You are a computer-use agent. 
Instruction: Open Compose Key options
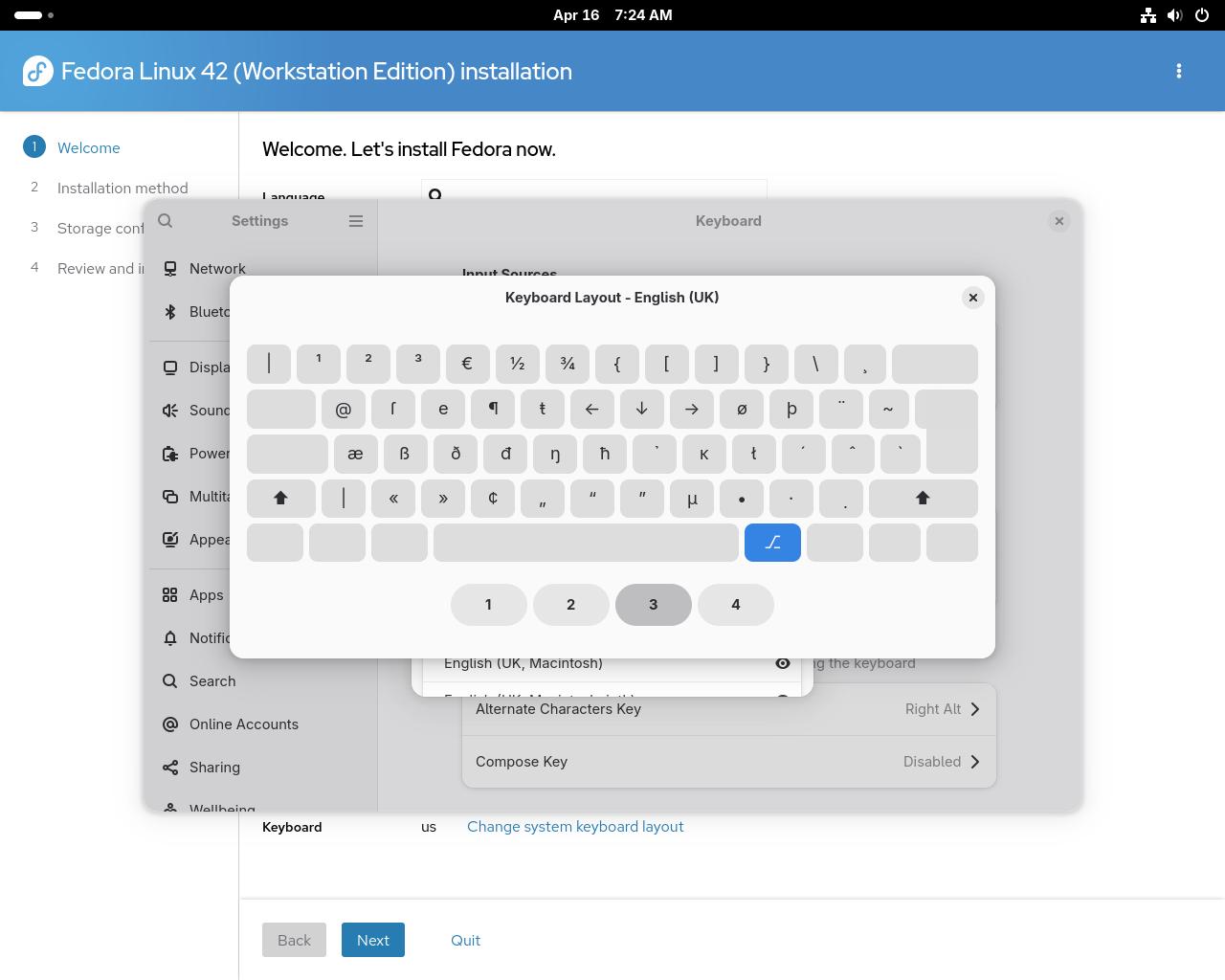(x=728, y=762)
